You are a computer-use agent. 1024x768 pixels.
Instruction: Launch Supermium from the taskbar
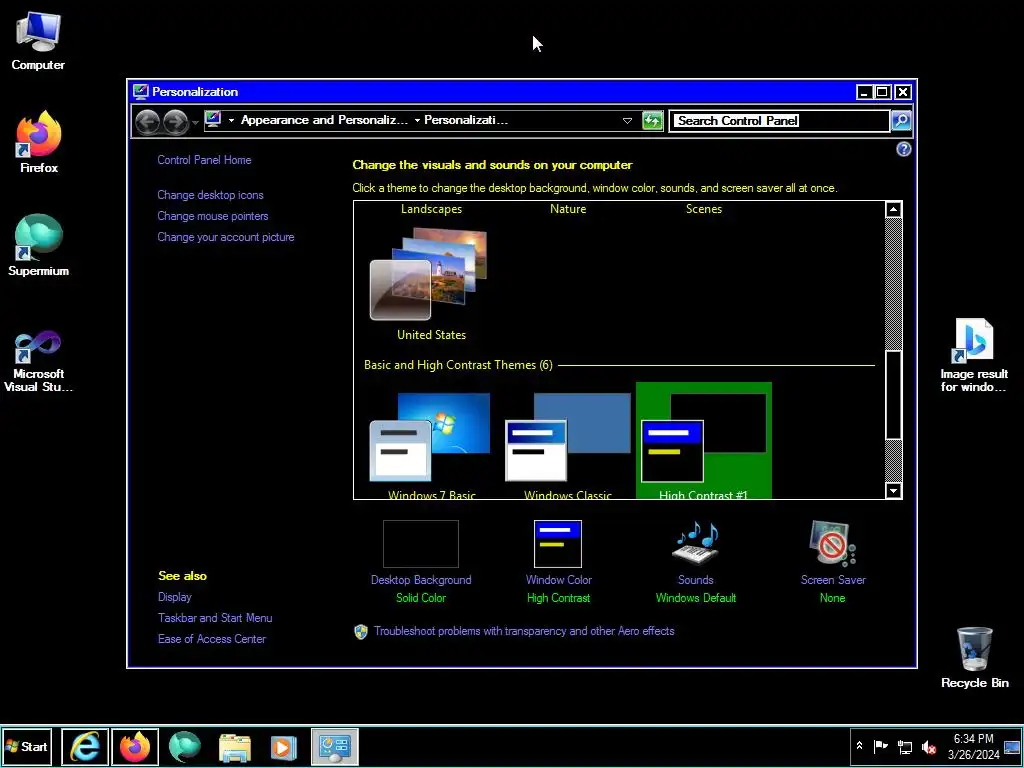coord(185,746)
